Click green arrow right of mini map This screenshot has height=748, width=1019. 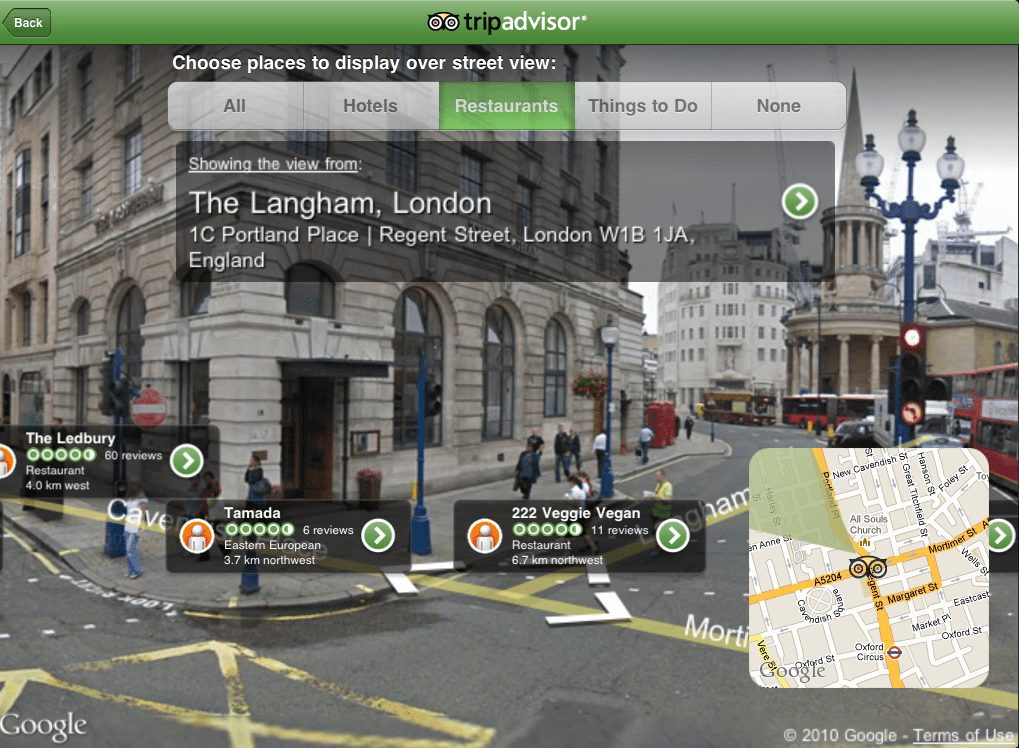click(x=1001, y=535)
